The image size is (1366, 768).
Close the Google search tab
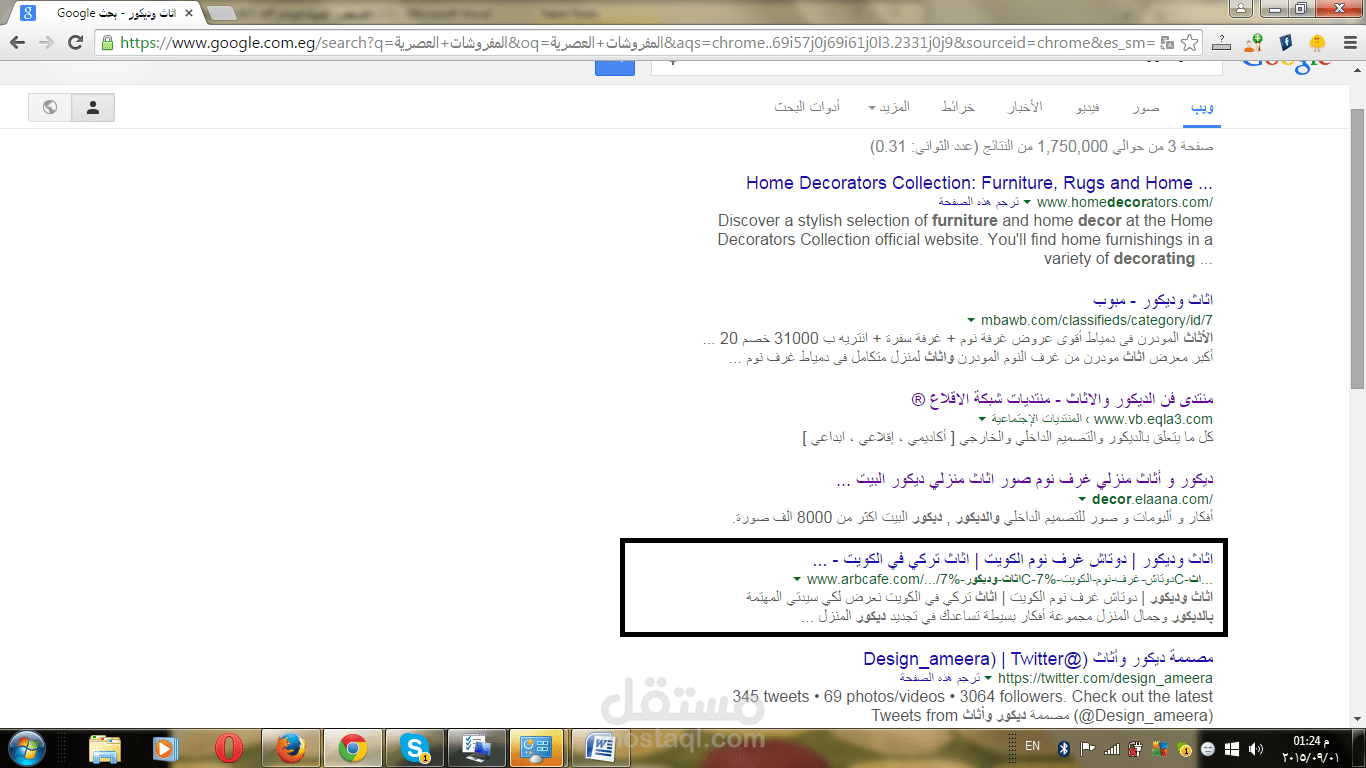click(x=188, y=13)
